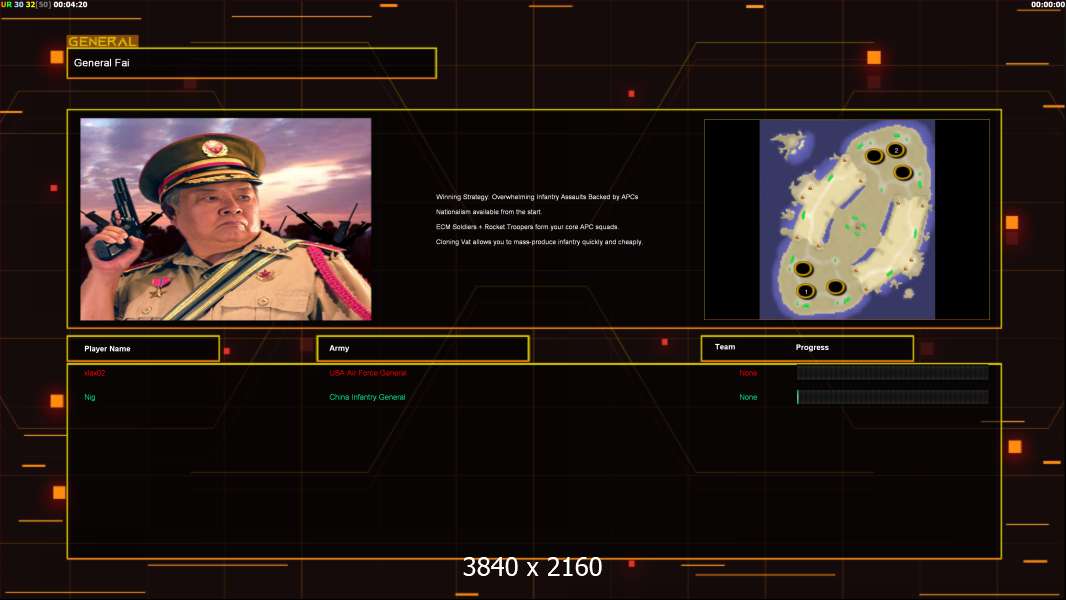
Task: Click the Progress column label
Action: [812, 347]
